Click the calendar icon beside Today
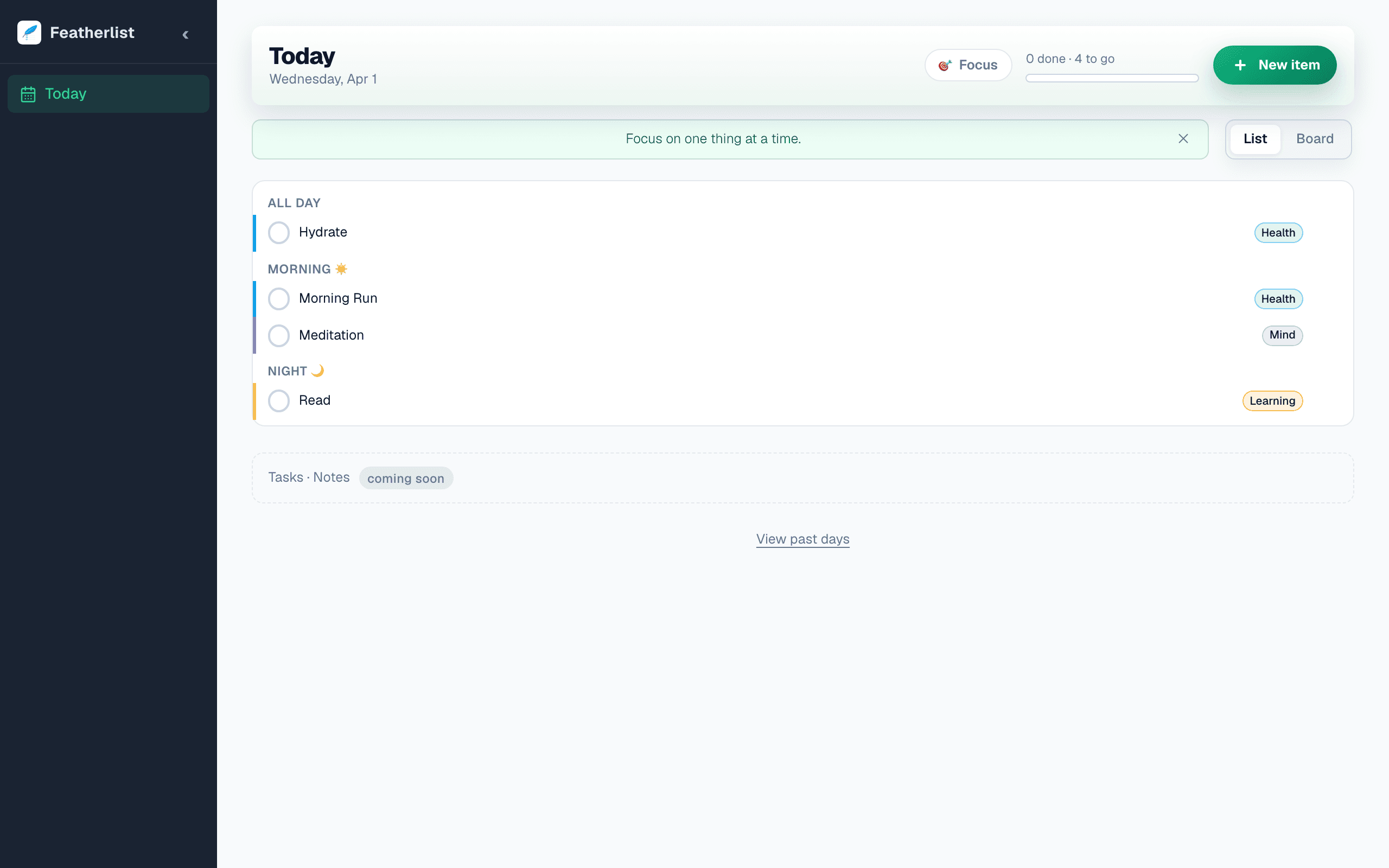The width and height of the screenshot is (1389, 868). 28,94
